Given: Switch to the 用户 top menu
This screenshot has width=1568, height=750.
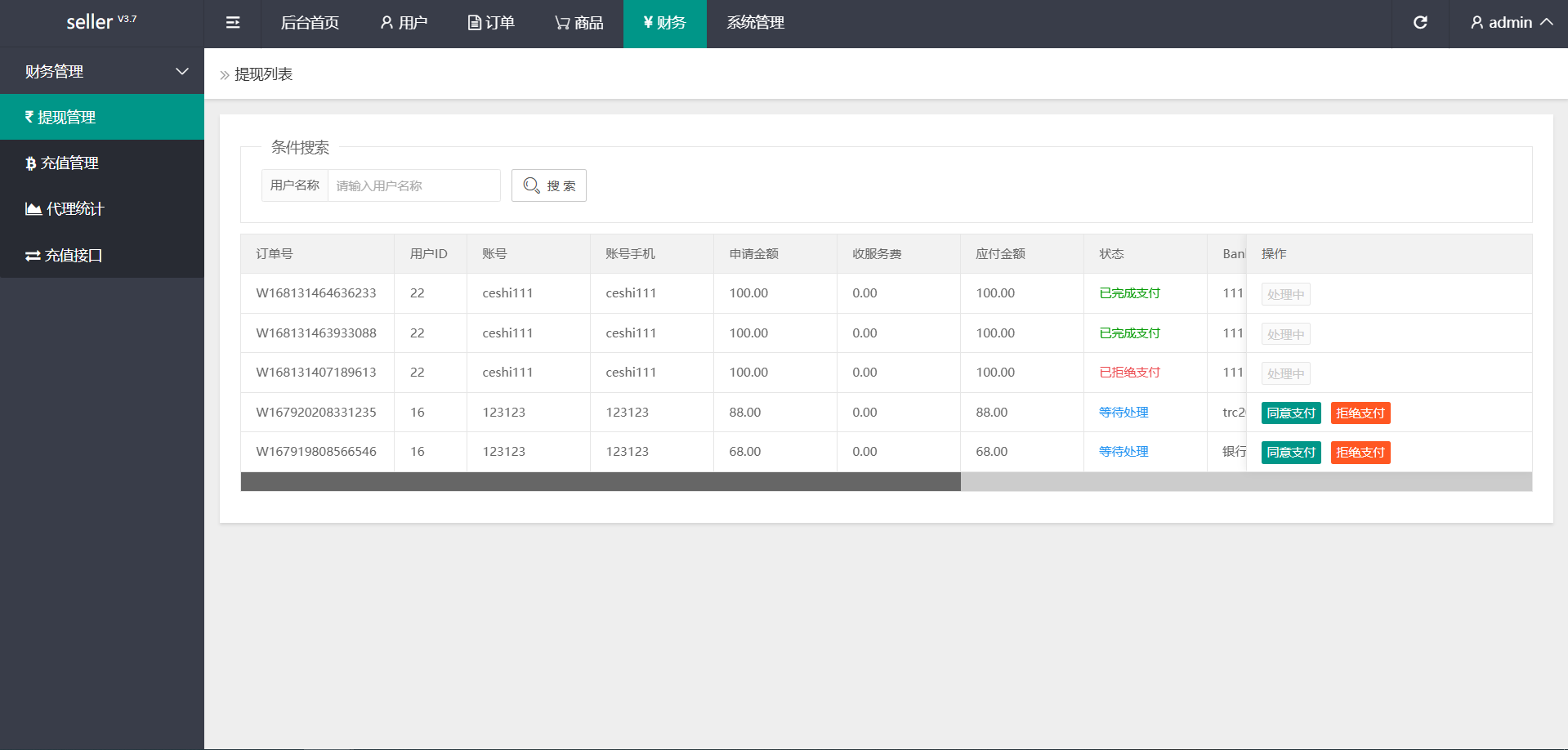Looking at the screenshot, I should pos(404,23).
